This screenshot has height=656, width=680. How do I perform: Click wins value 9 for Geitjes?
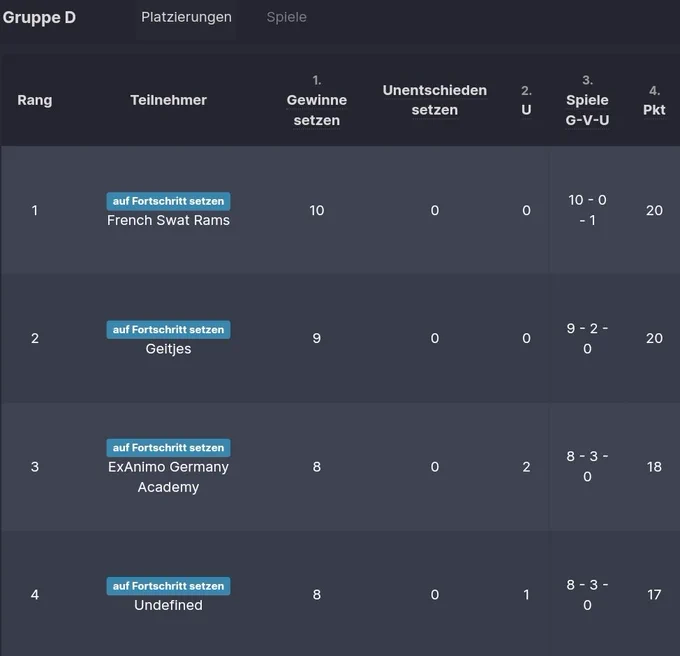317,338
